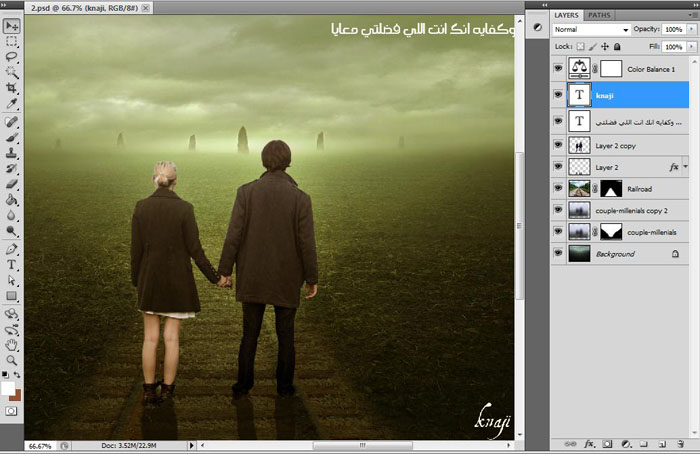
Task: Select the Lasso tool
Action: pos(12,57)
